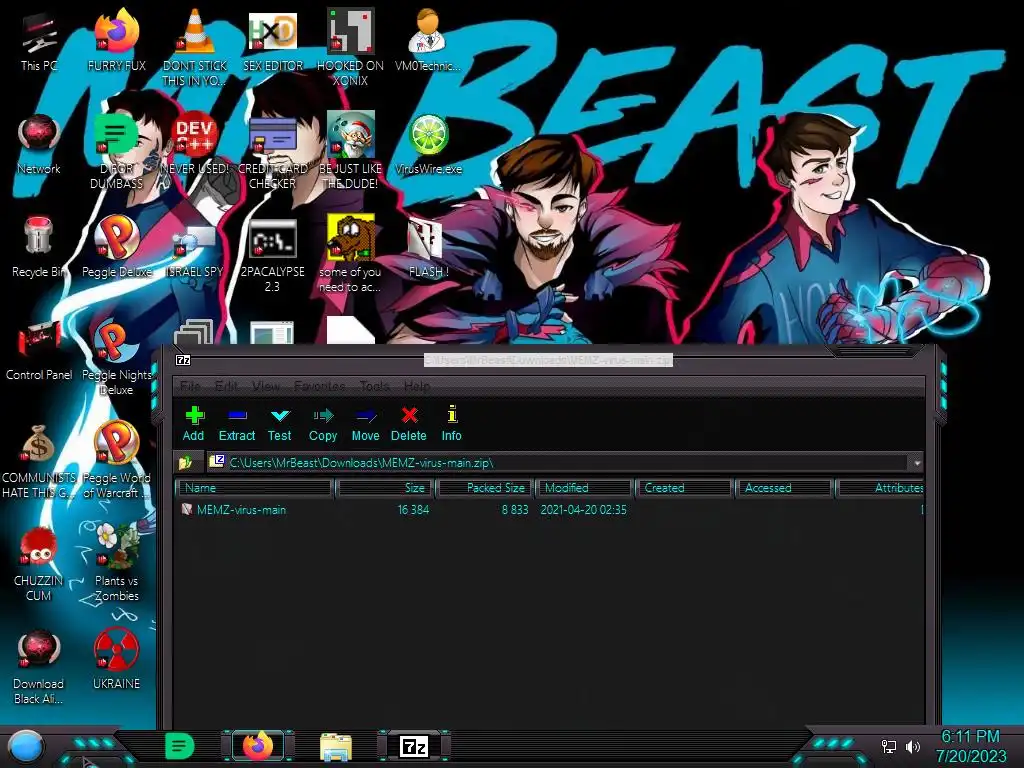
Task: Select This PC desktop icon
Action: click(39, 42)
